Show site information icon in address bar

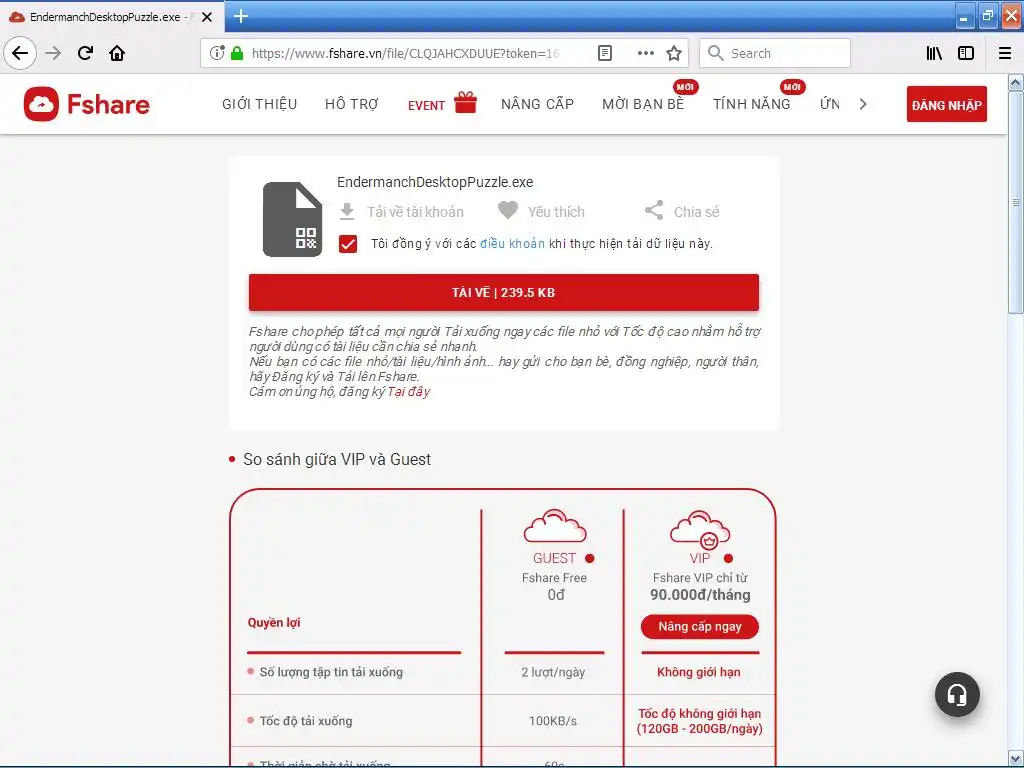point(217,53)
